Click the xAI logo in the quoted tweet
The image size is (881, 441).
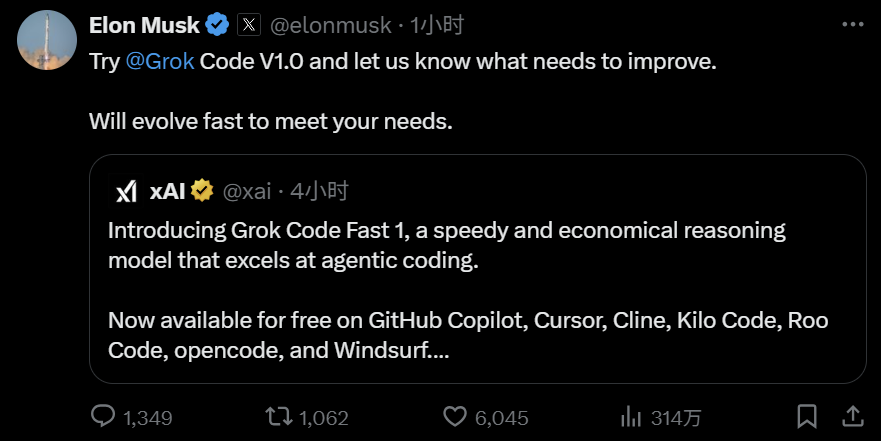(x=125, y=191)
